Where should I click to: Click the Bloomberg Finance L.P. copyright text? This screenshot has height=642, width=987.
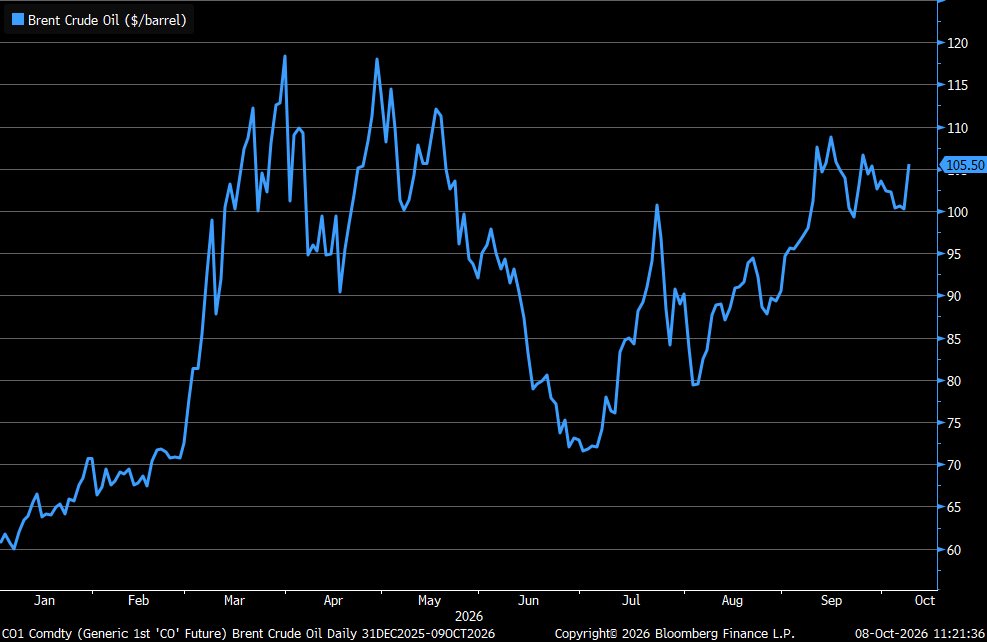(674, 634)
